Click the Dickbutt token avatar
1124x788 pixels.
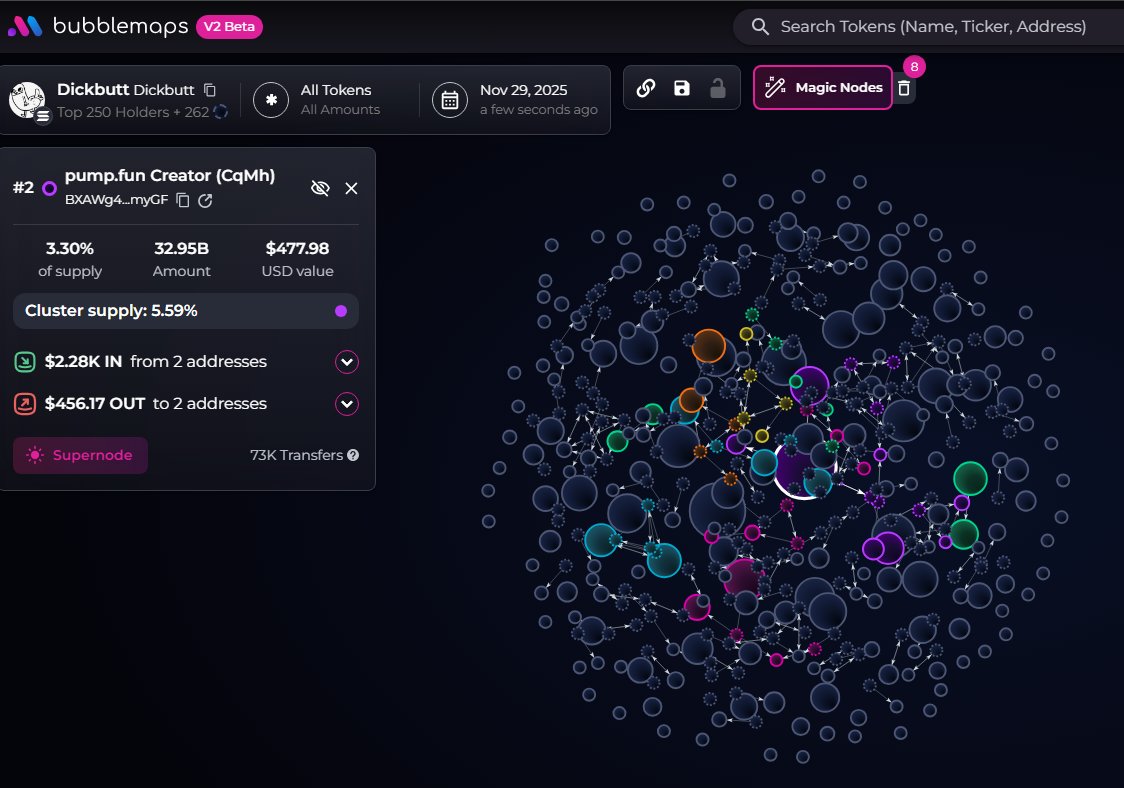click(x=27, y=99)
